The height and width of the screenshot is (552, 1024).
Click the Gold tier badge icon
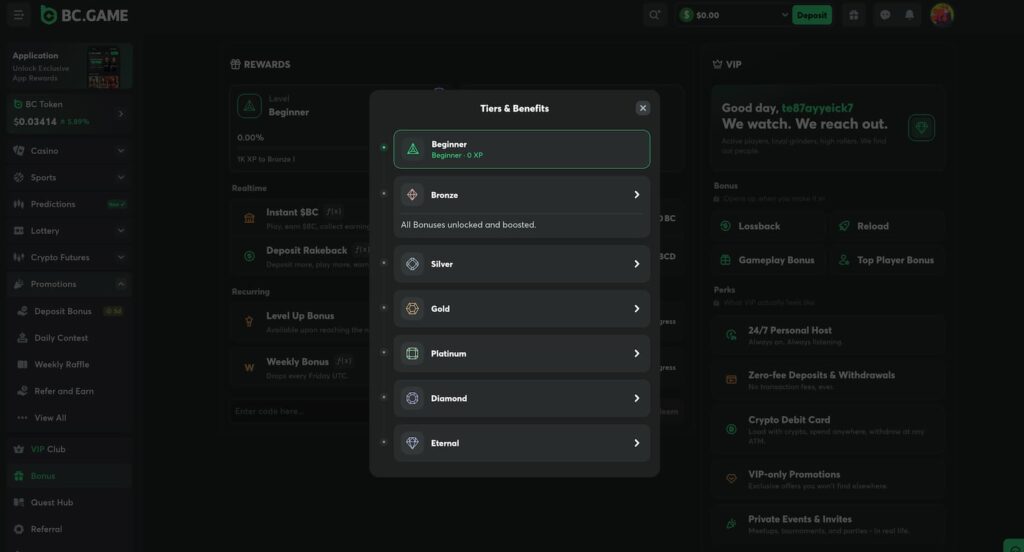point(412,308)
